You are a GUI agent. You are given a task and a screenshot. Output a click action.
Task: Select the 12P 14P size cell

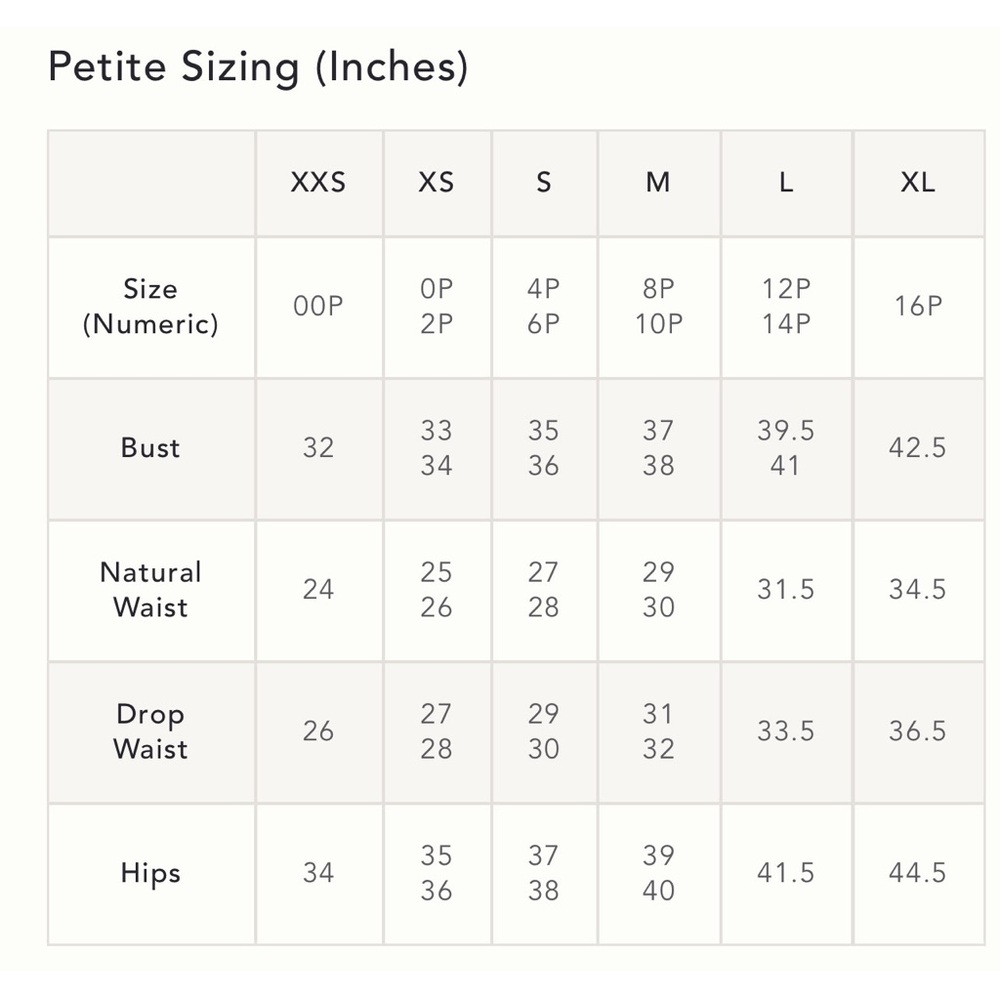coord(786,307)
